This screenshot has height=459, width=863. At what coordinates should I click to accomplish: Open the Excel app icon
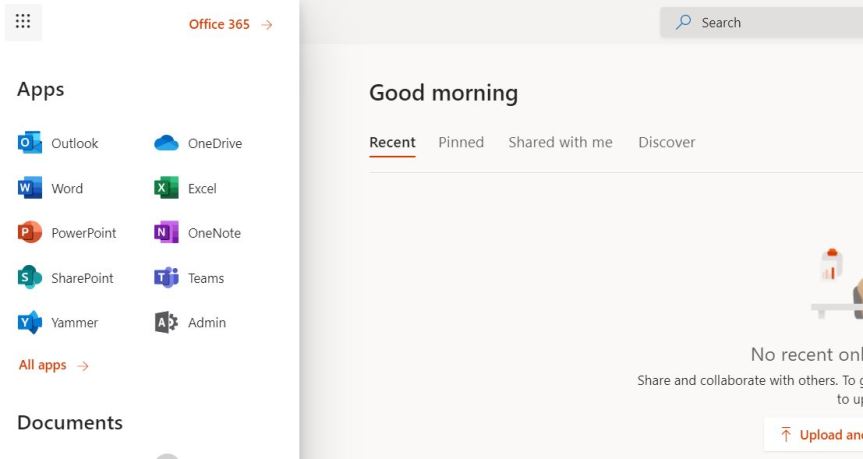166,188
